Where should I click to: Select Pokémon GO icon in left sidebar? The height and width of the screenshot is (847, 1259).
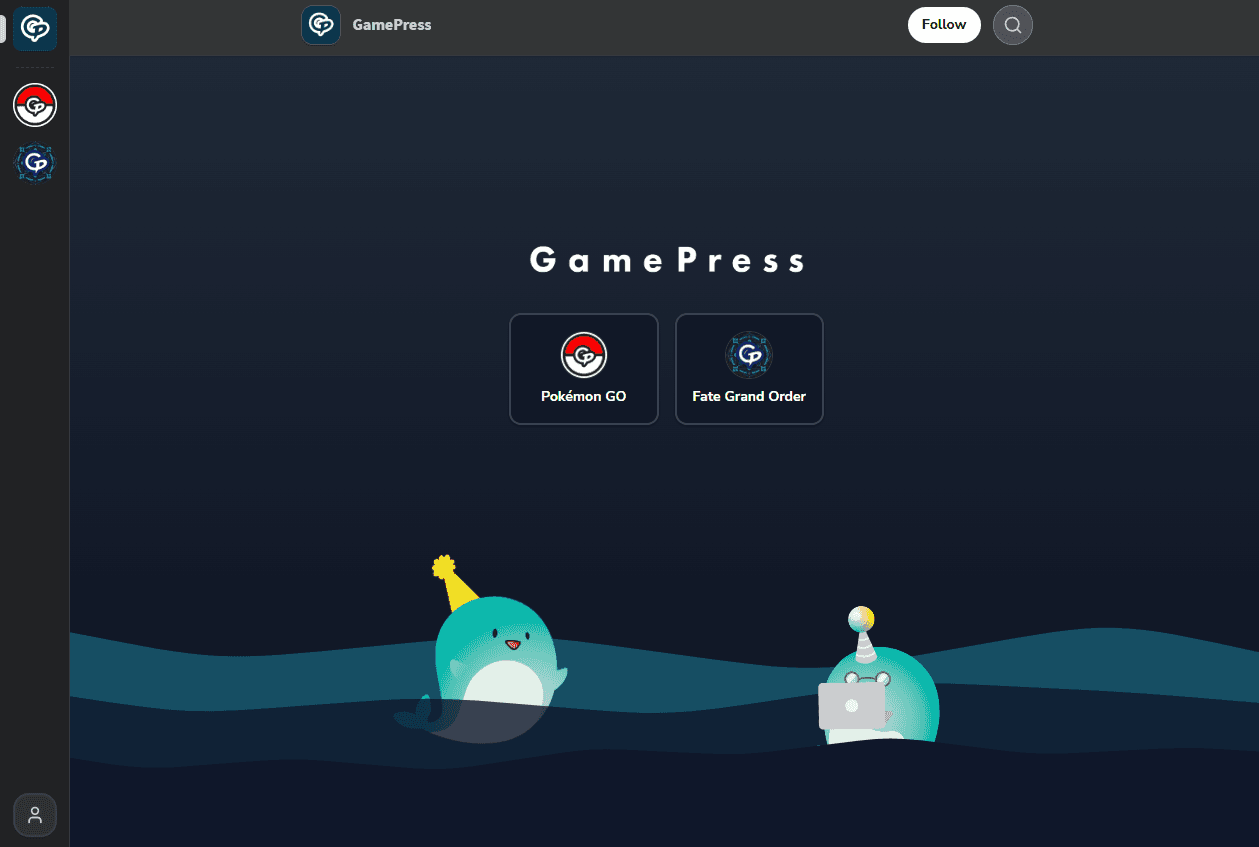(x=35, y=105)
